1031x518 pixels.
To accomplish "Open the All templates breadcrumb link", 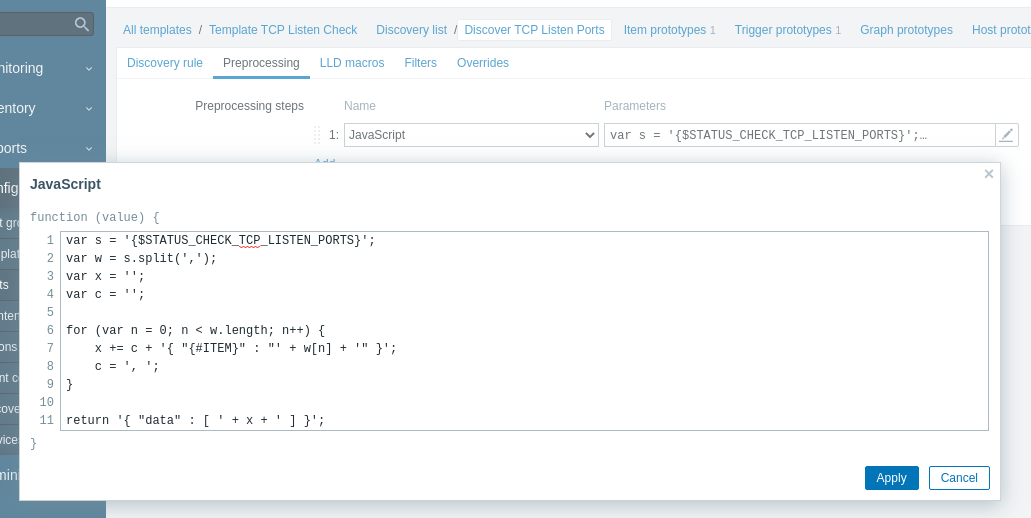I will [157, 30].
